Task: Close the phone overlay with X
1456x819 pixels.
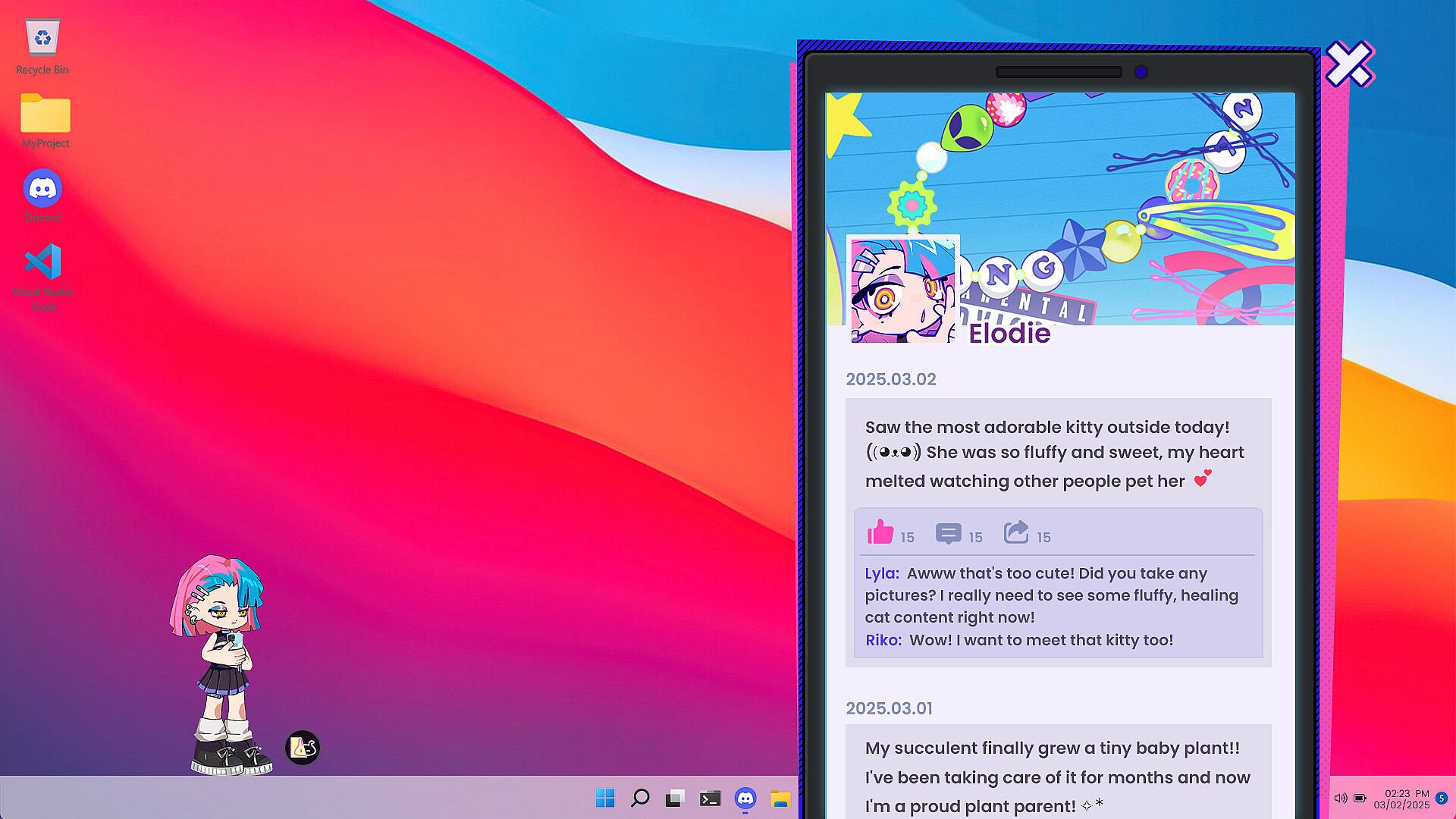Action: (x=1349, y=64)
